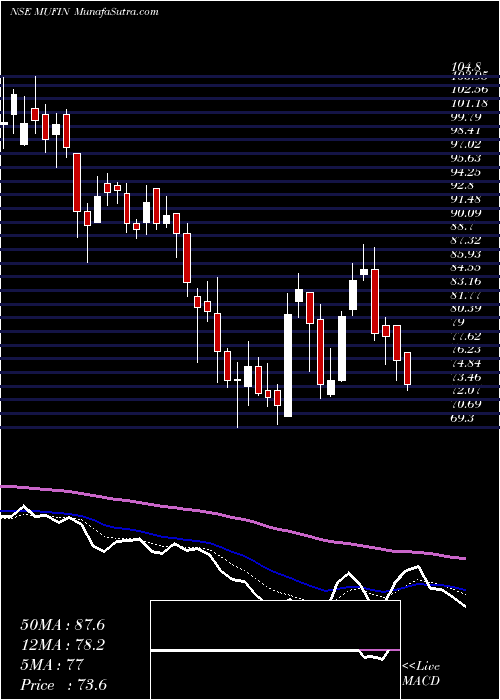This screenshot has width=500, height=700.
Task: Click the 69.3 price axis label
Action: click(463, 419)
